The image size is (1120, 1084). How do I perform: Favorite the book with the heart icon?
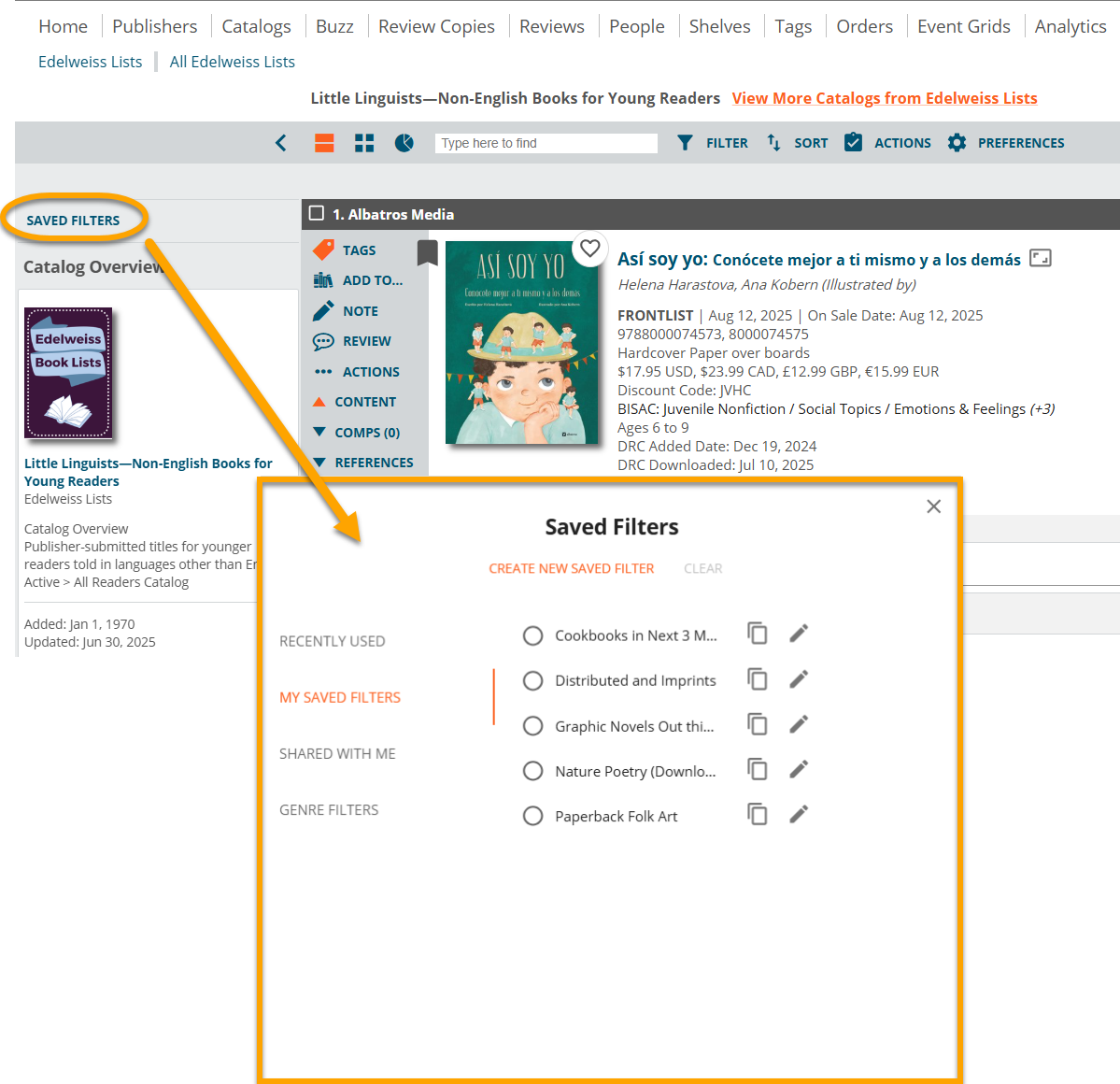[x=590, y=248]
